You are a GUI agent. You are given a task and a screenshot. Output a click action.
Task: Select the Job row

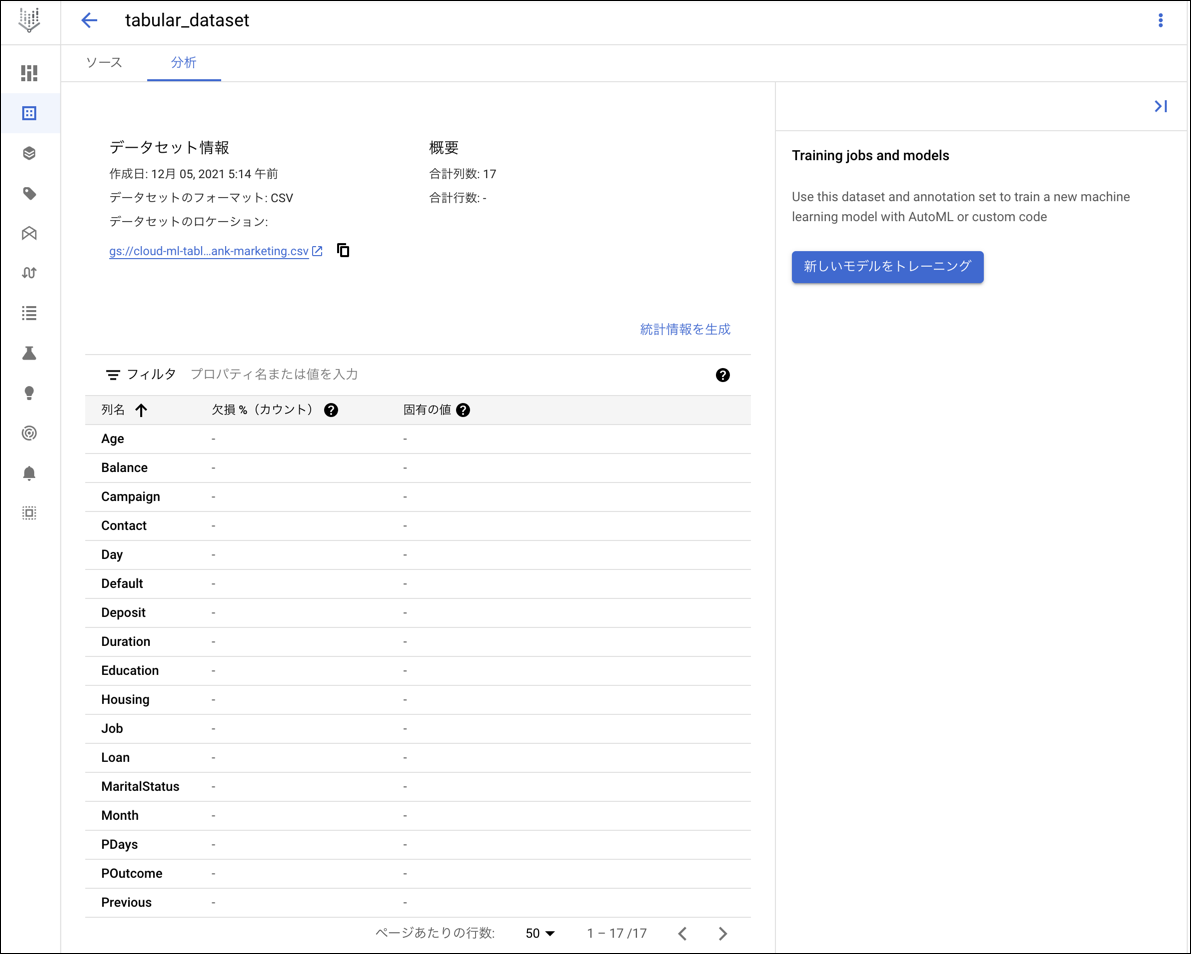tap(418, 728)
